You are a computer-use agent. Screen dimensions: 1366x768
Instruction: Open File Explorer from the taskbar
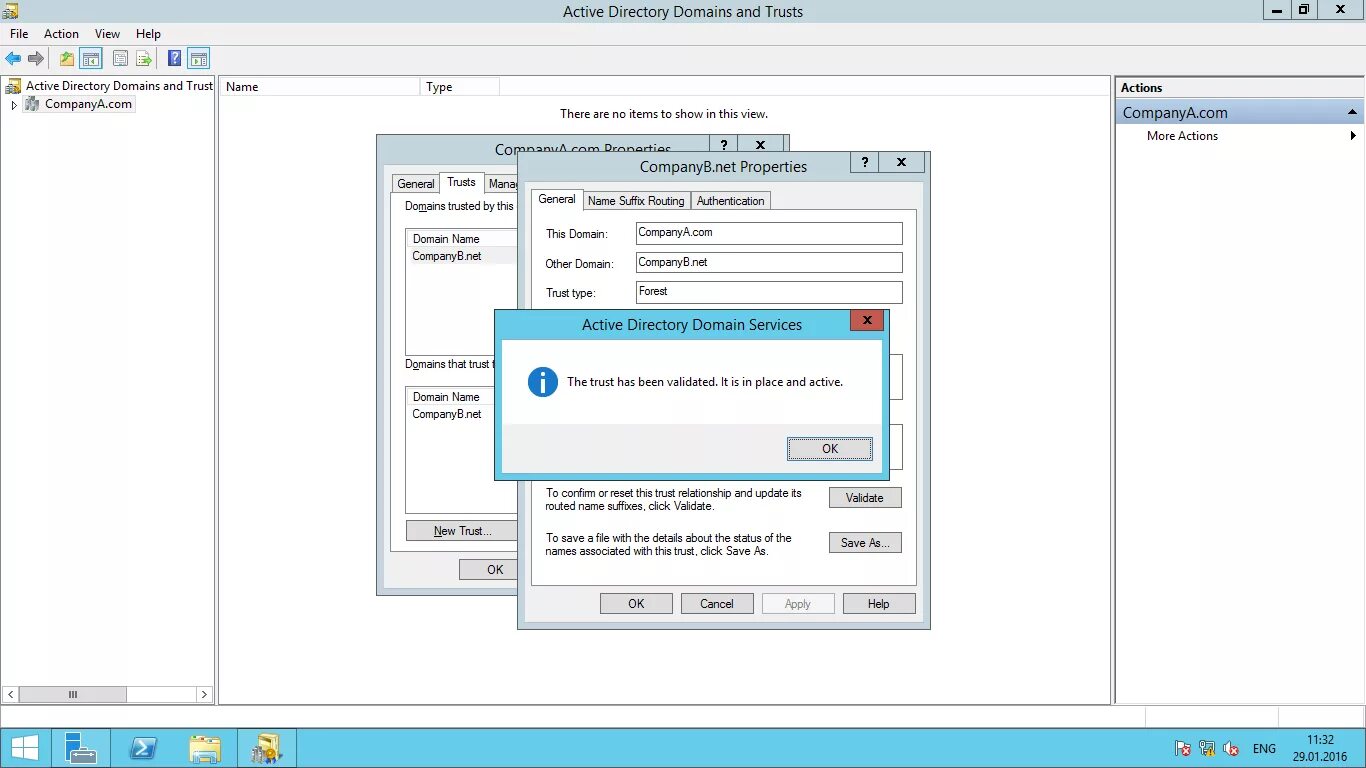pos(205,748)
